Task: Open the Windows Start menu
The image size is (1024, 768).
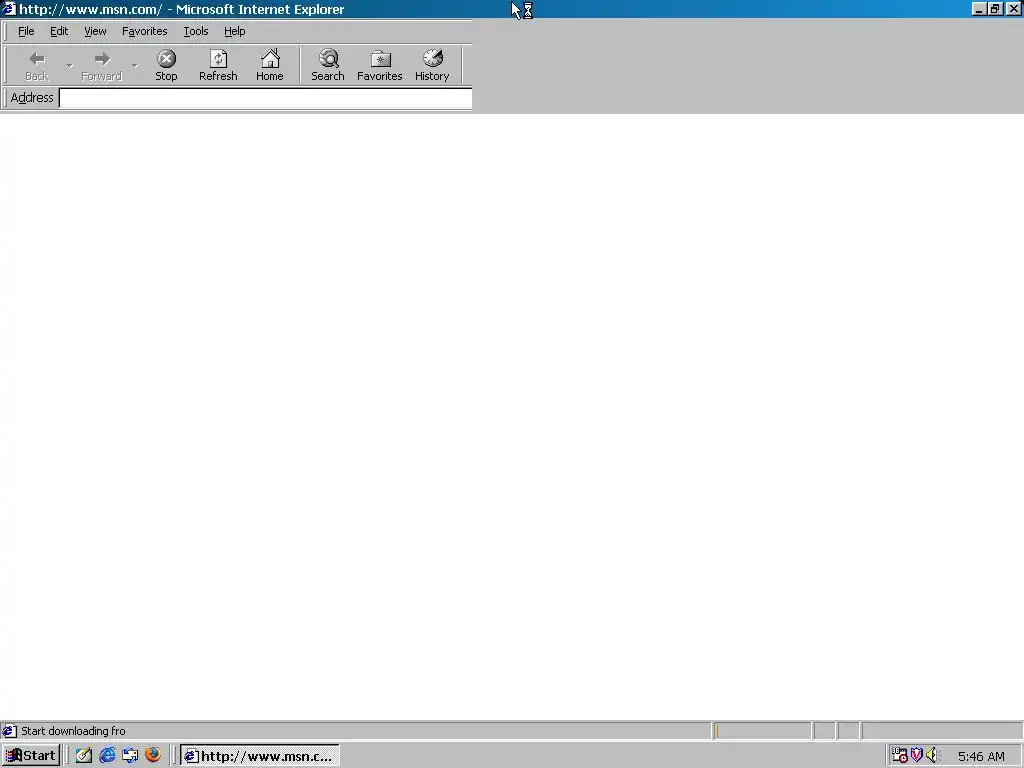Action: [31, 756]
